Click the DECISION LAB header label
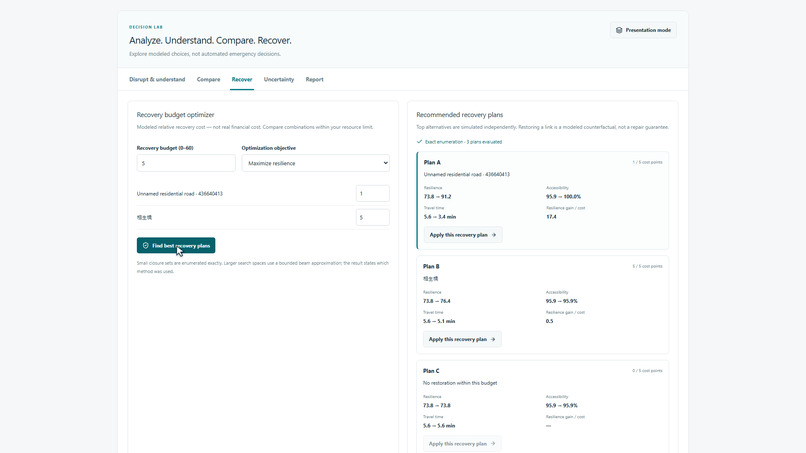The image size is (806, 453). 146,27
